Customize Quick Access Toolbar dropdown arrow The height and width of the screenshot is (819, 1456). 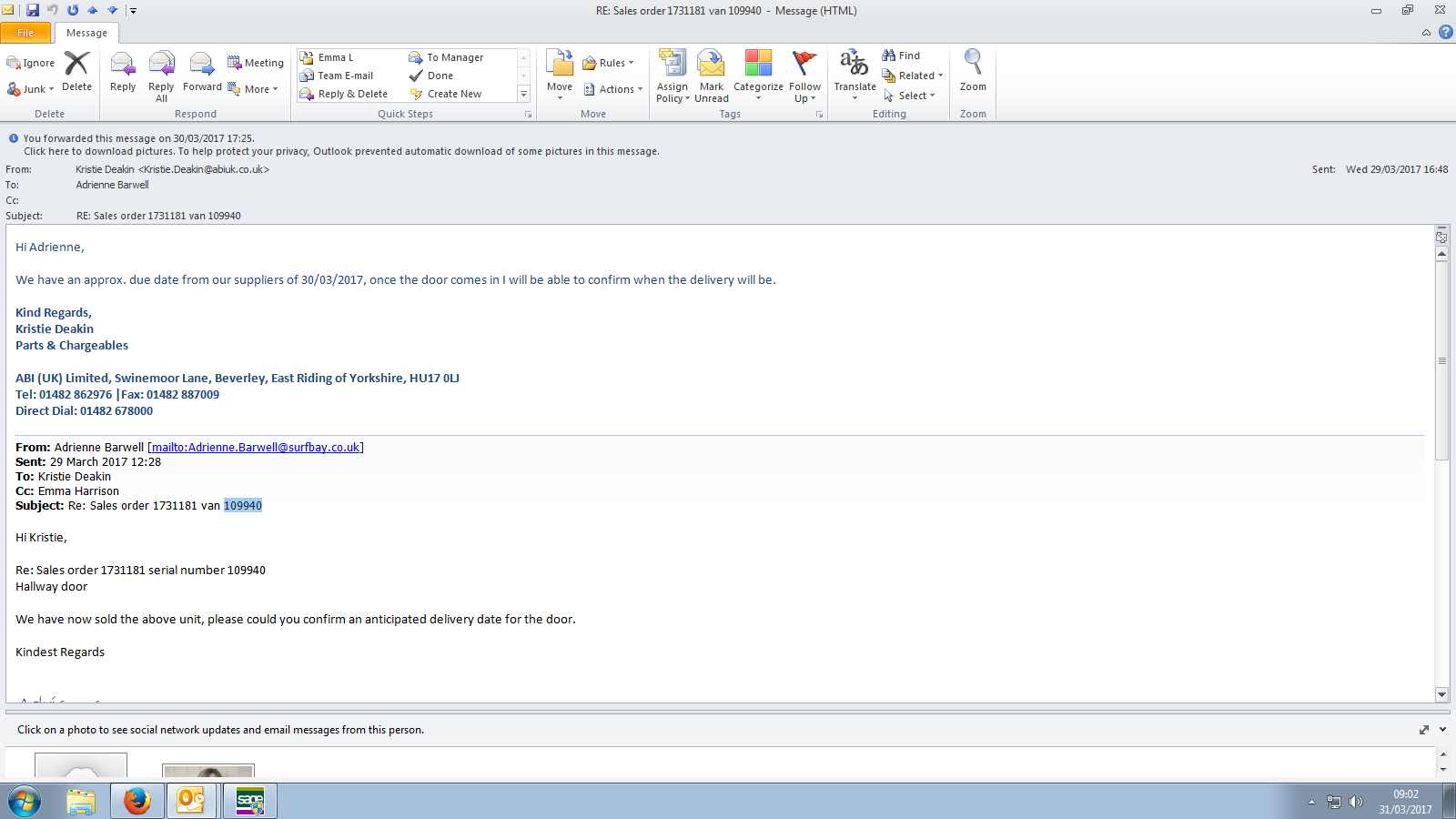(133, 11)
